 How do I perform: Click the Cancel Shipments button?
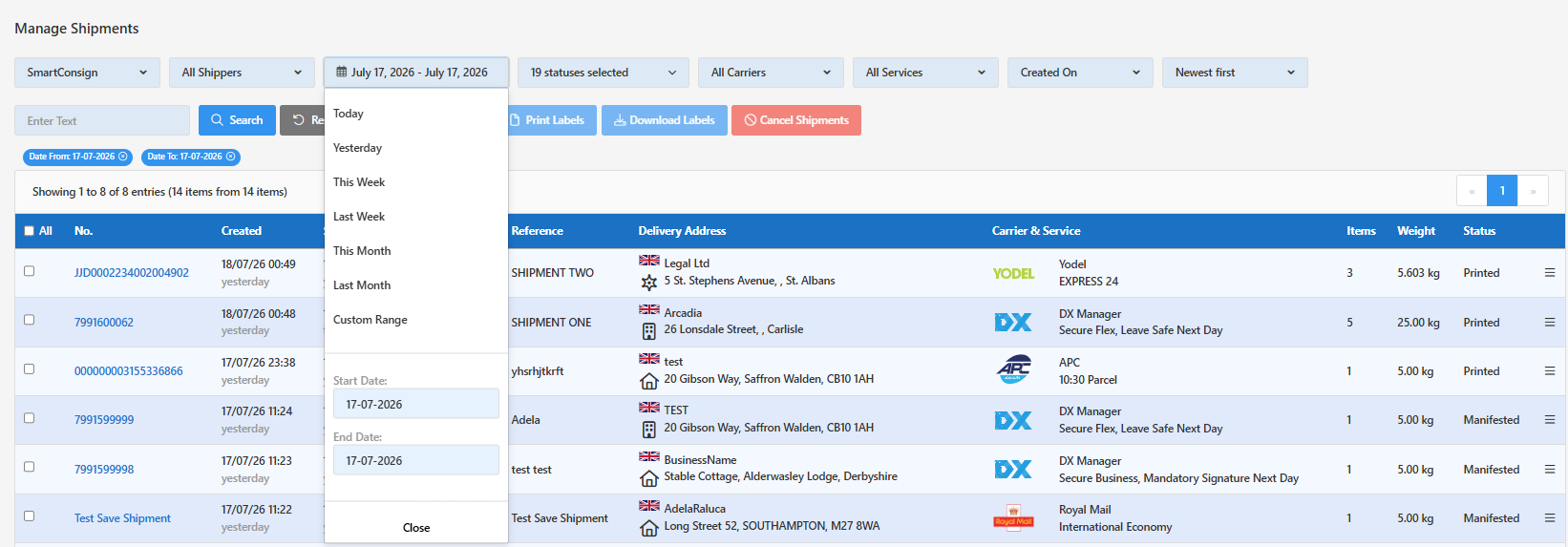796,120
